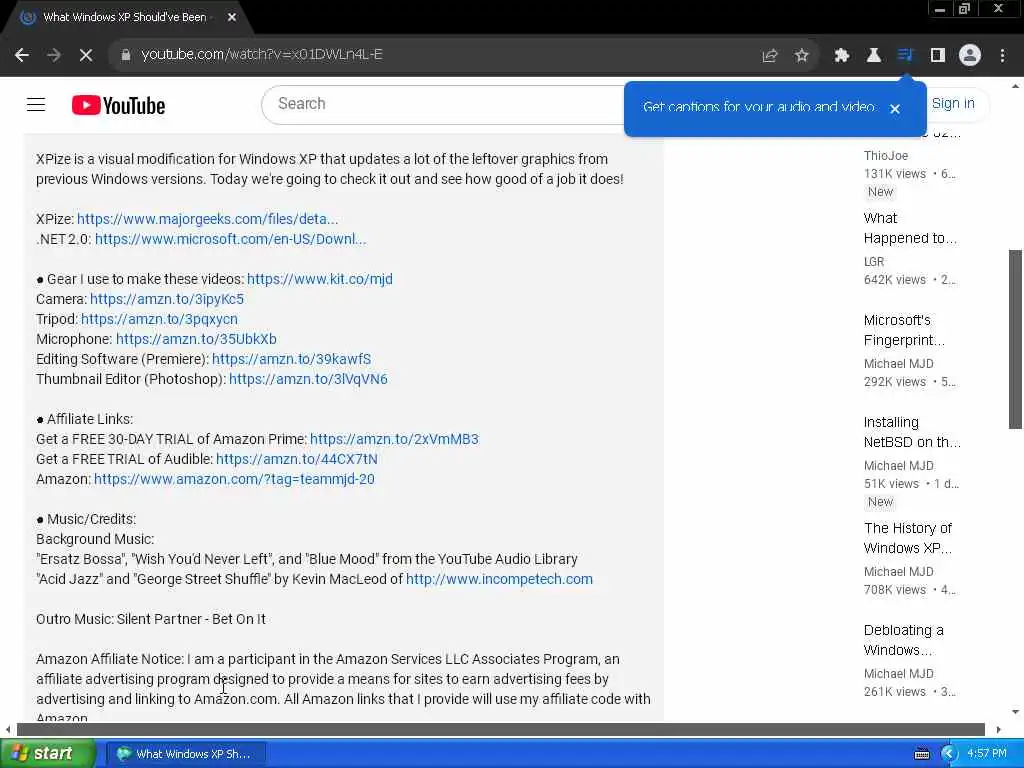Open Editing Software Premiere link
1024x768 pixels.
click(x=291, y=359)
